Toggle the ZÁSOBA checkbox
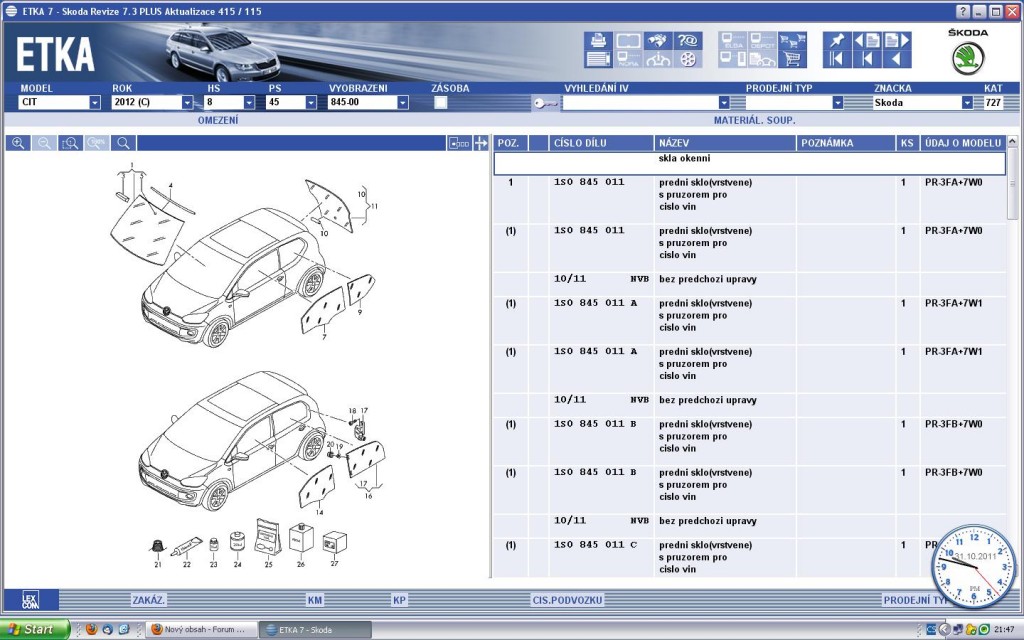Screen dimensions: 1024x640 point(441,102)
